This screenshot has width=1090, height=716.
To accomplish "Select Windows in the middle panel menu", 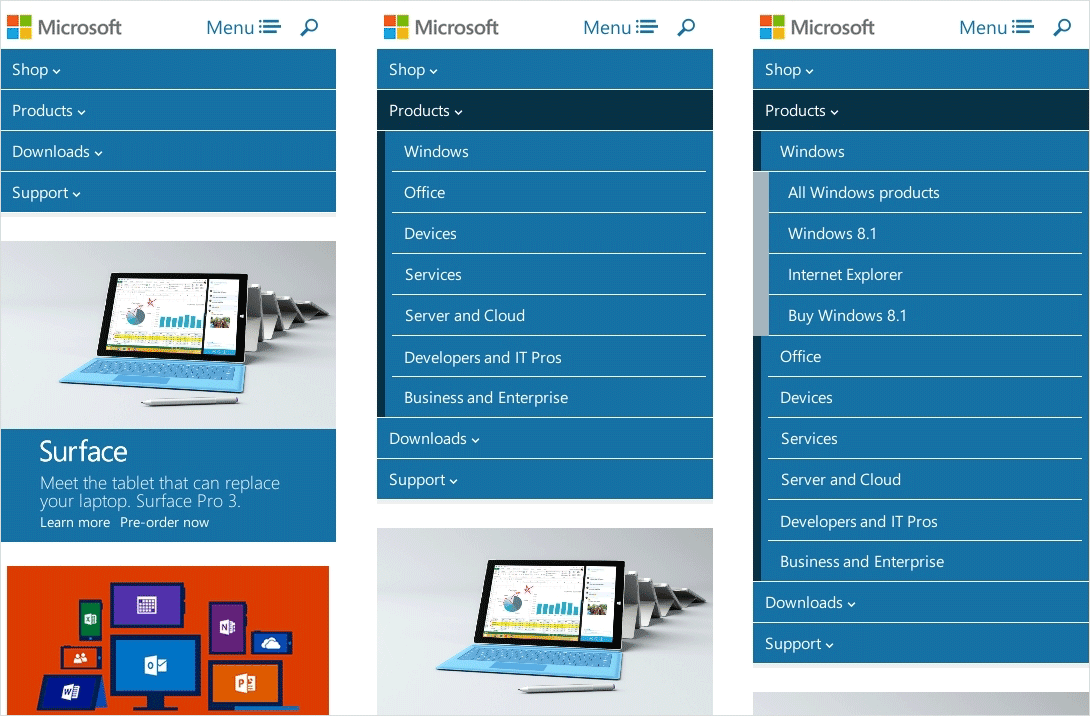I will coord(548,152).
